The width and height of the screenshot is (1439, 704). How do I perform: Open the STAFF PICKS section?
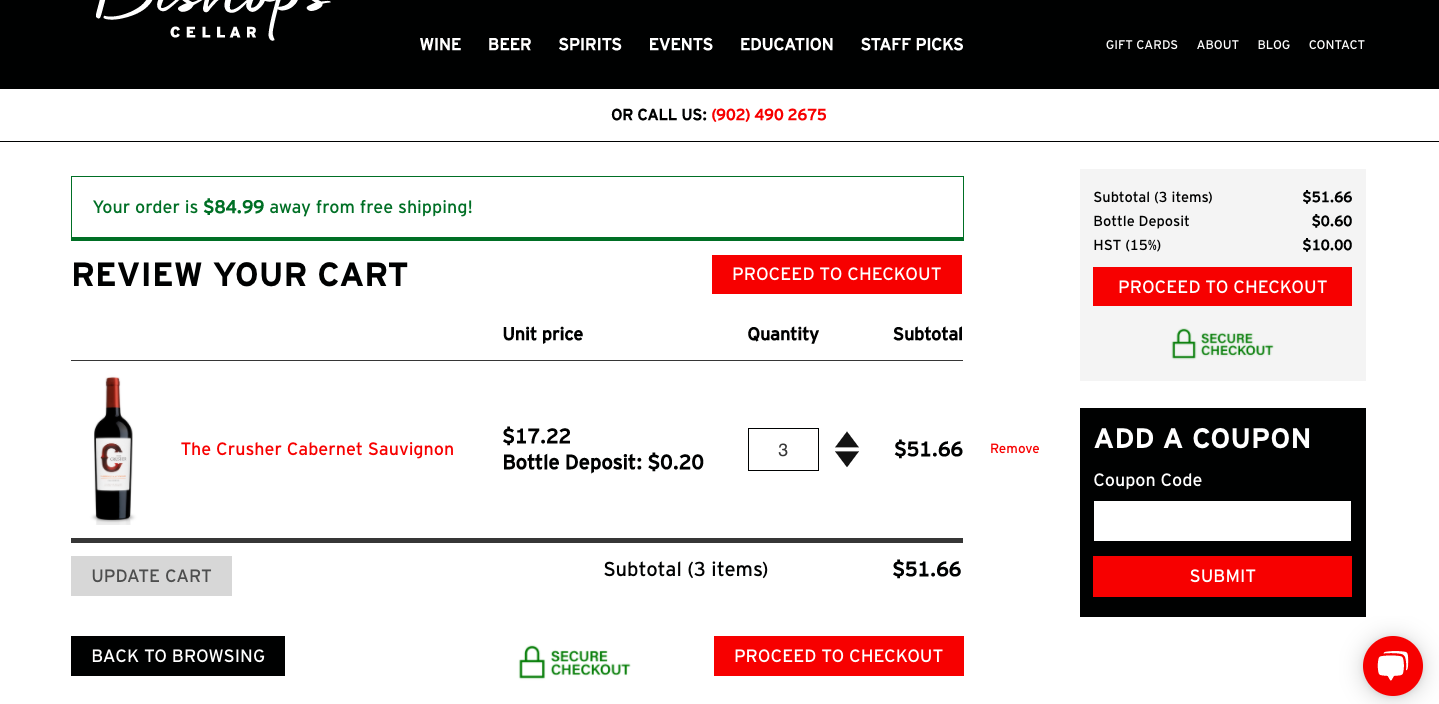(x=911, y=44)
